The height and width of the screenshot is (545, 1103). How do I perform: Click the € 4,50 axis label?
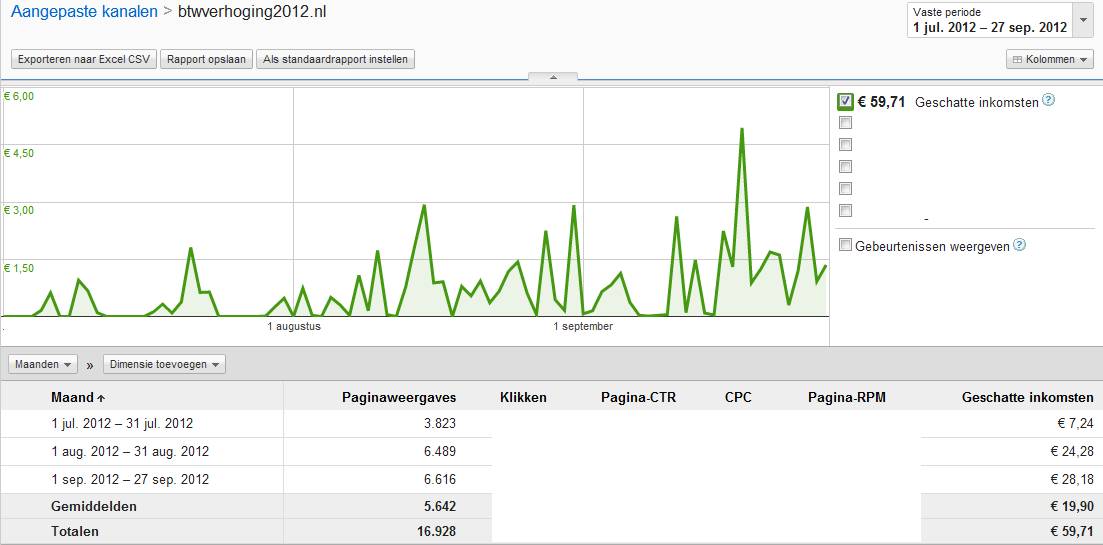point(19,153)
